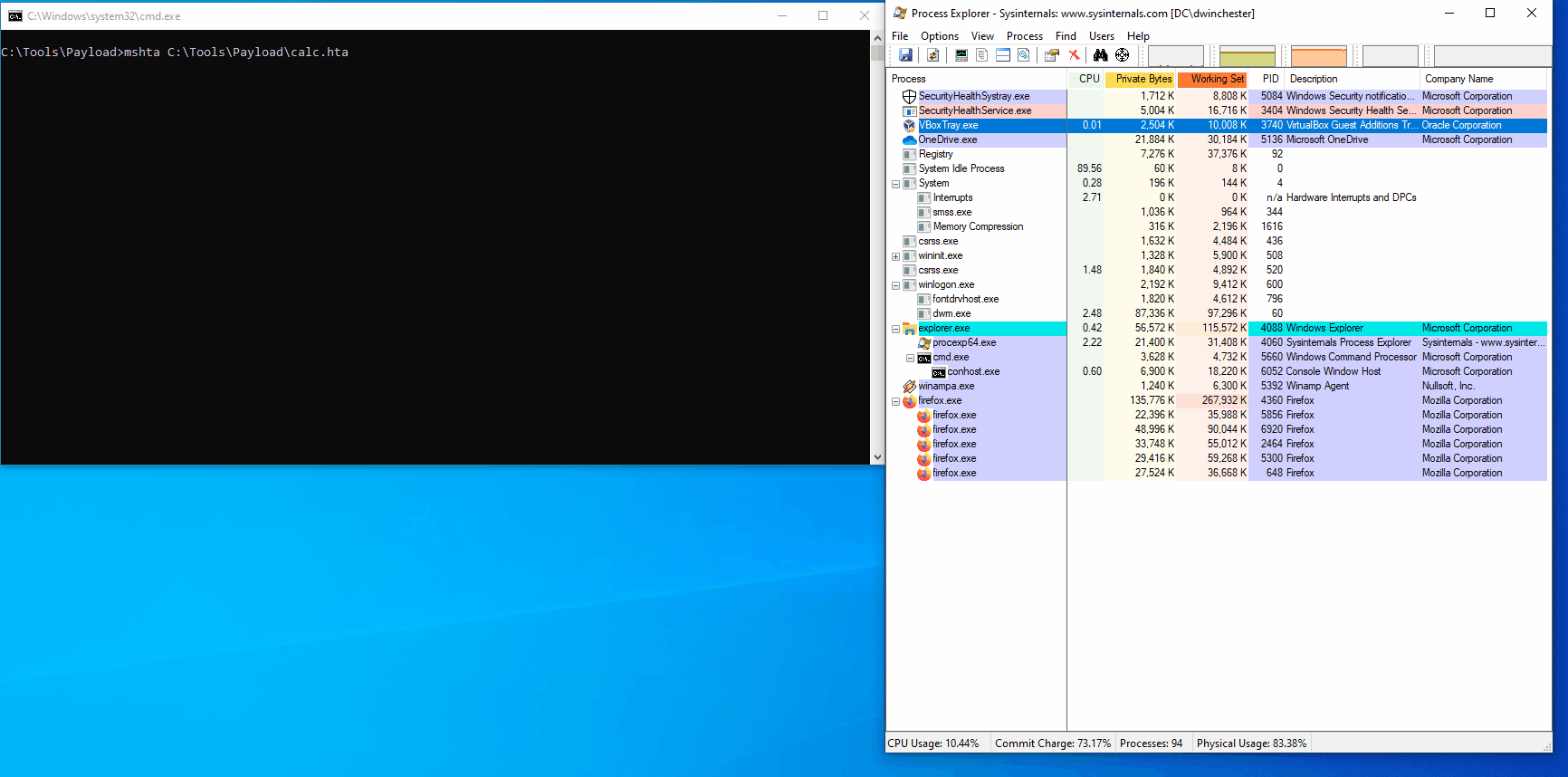Viewport: 1568px width, 777px height.
Task: Click the yellow commit history mini graph
Action: tap(1248, 56)
